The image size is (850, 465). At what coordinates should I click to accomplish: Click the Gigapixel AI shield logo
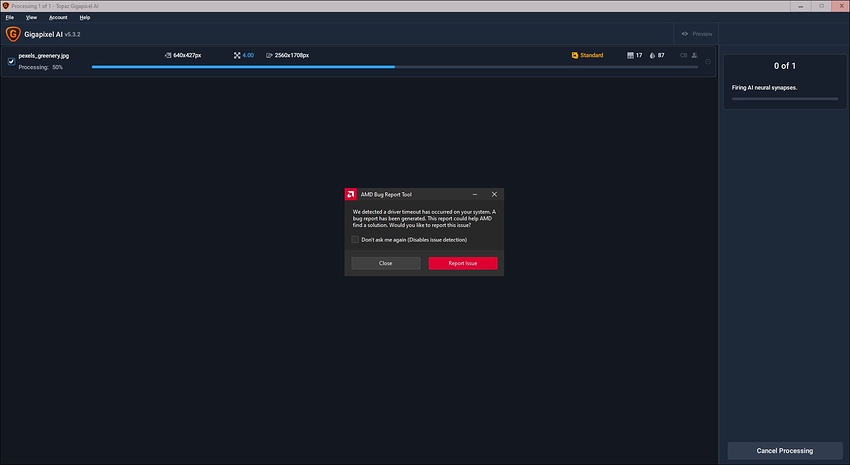pyautogui.click(x=12, y=34)
